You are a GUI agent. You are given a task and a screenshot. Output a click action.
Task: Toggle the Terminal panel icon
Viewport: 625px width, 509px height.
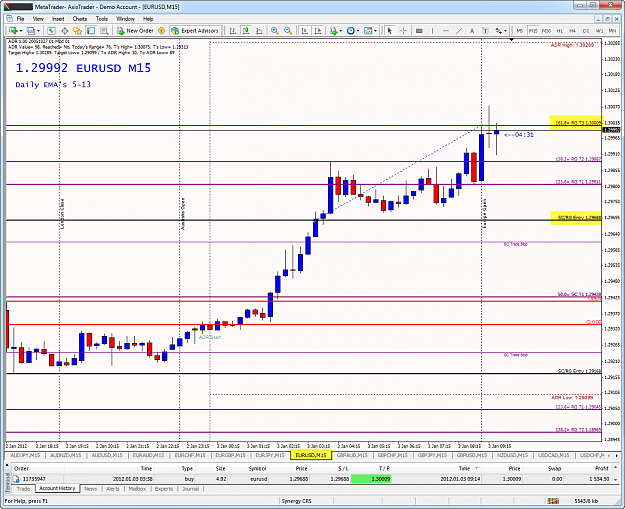[91, 31]
